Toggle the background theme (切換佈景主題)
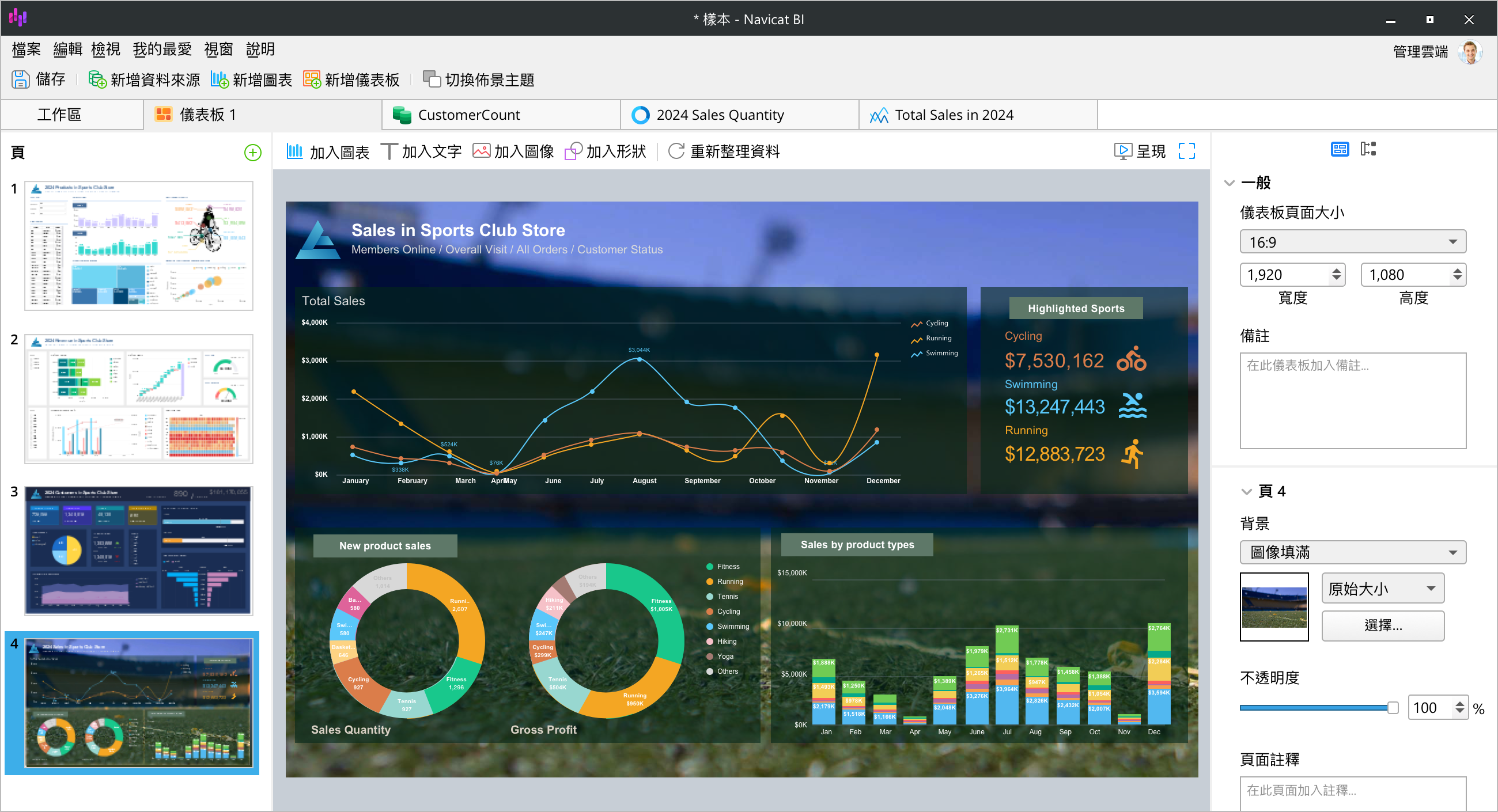Viewport: 1498px width, 812px height. [x=432, y=79]
